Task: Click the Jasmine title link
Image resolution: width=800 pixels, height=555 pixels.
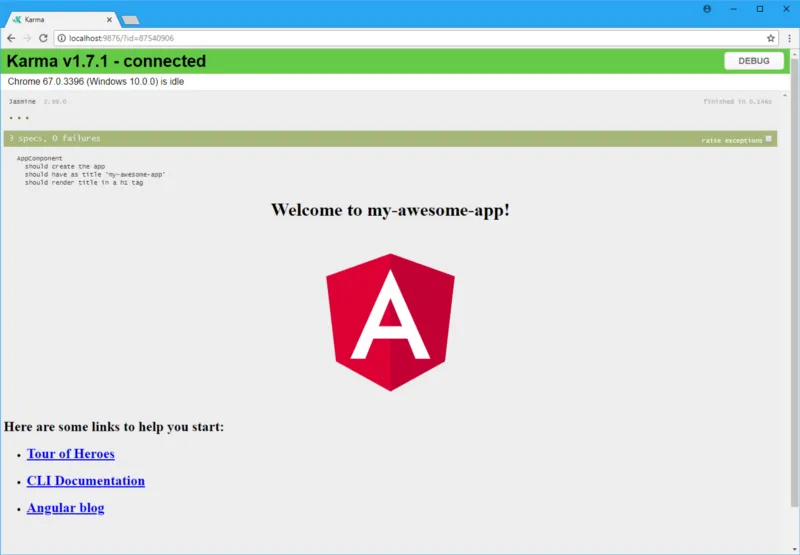Action: [x=22, y=102]
